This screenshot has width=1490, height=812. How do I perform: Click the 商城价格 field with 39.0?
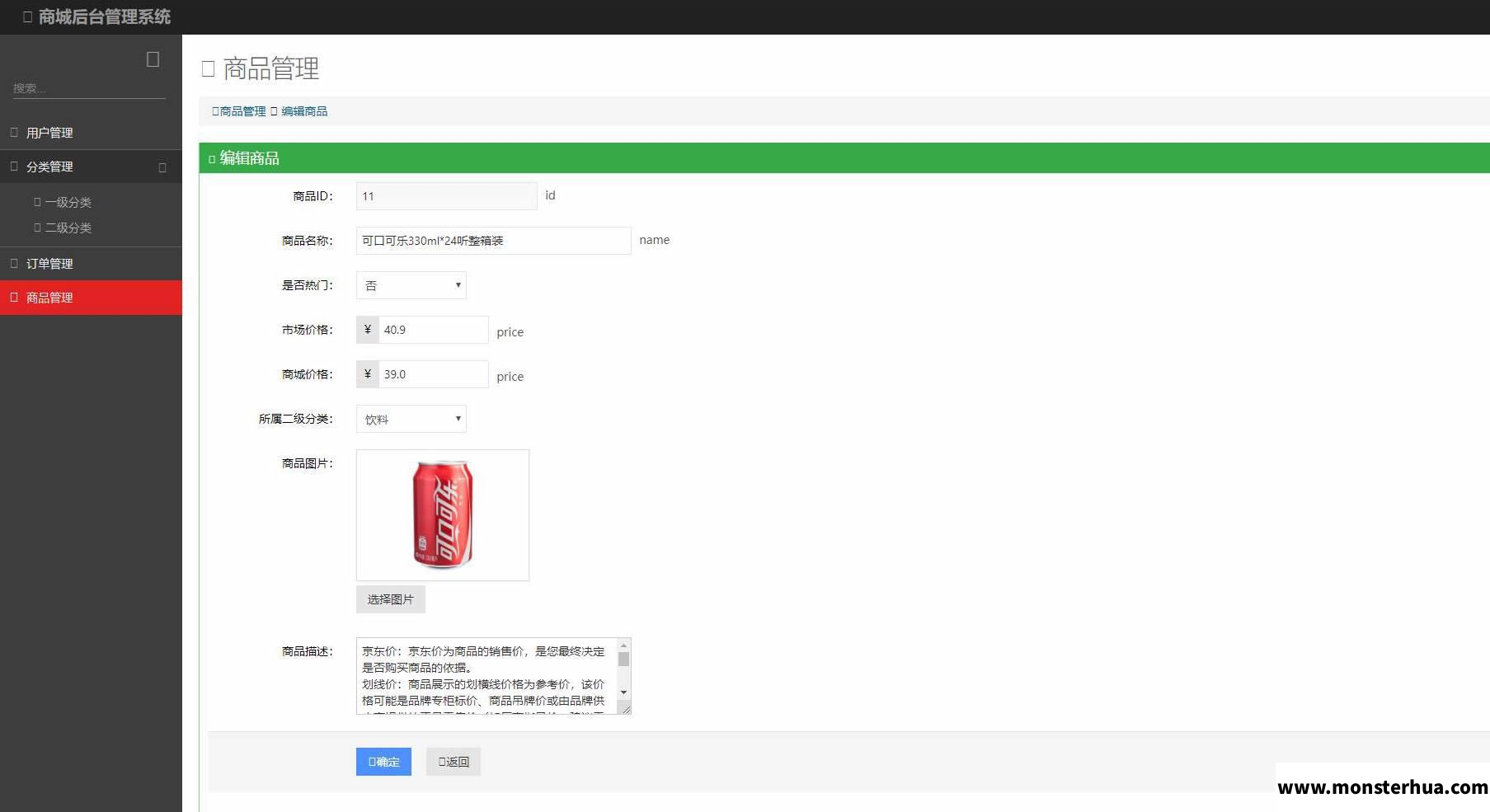433,374
